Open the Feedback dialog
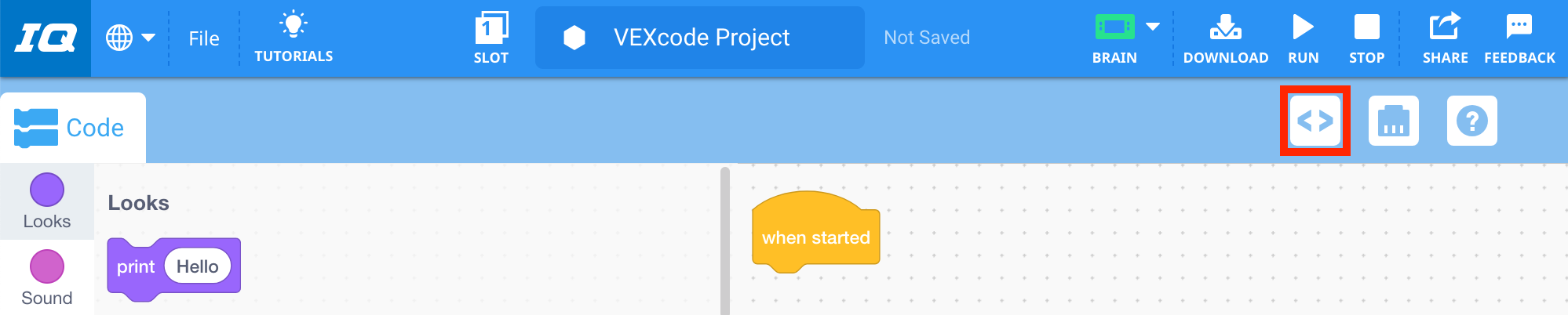 pos(1519,37)
